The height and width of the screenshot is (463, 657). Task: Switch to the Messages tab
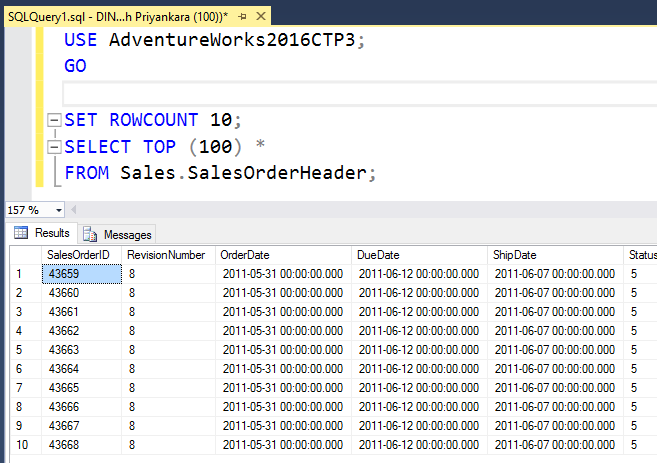tap(117, 235)
